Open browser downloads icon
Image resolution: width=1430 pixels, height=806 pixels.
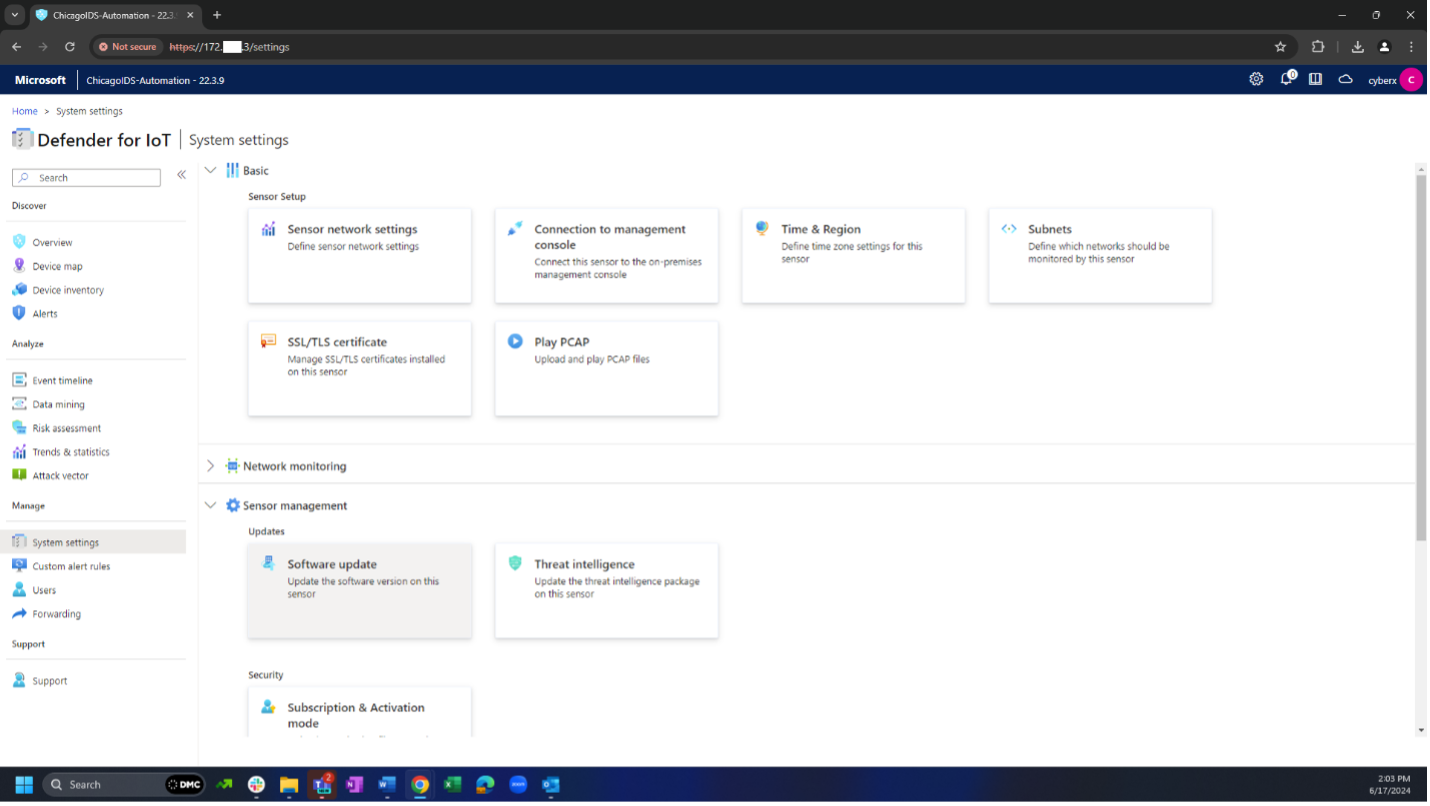click(1357, 47)
